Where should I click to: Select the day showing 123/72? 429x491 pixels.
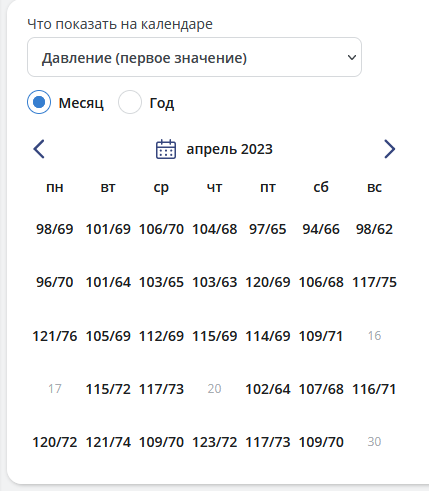(x=214, y=442)
